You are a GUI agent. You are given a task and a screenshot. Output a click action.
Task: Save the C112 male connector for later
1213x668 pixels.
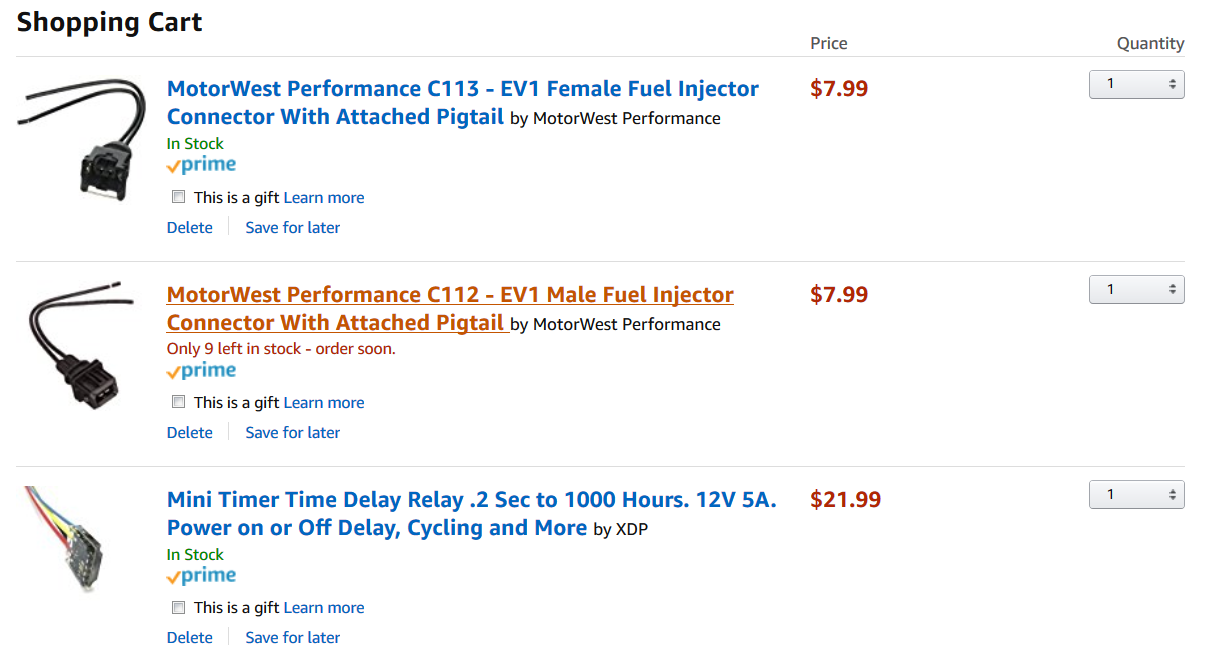(x=293, y=433)
